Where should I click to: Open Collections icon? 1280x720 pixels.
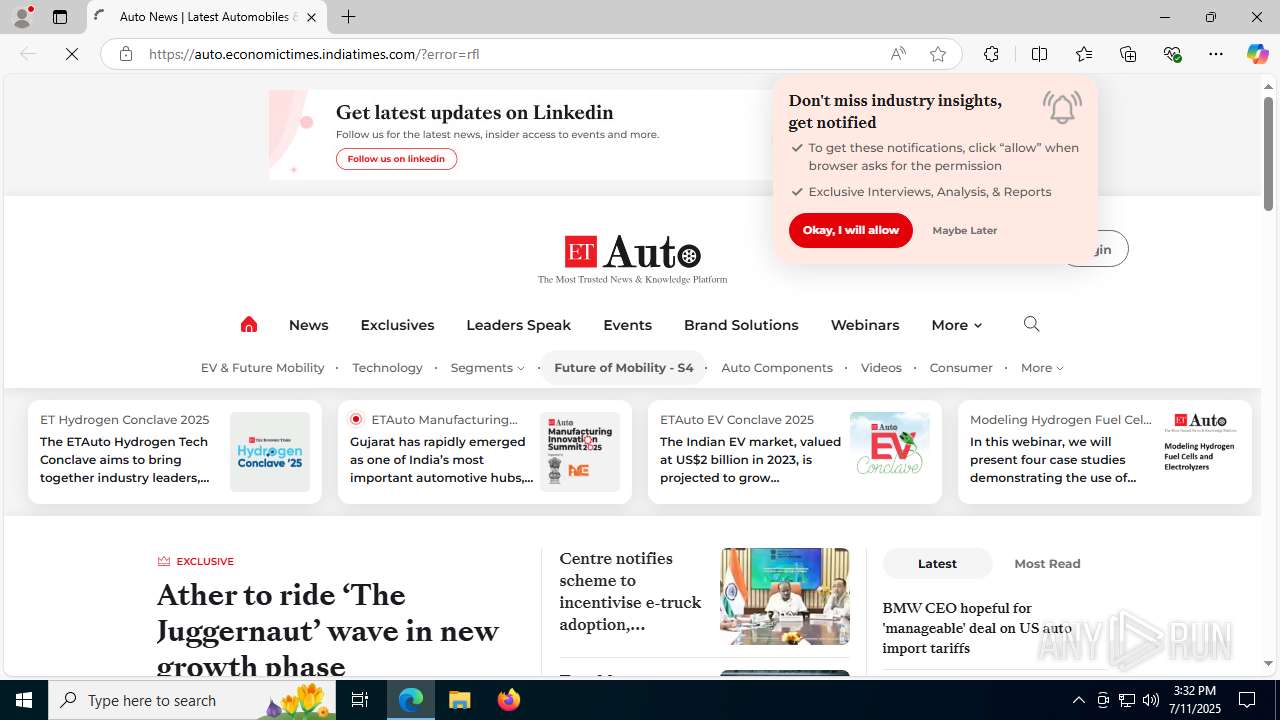pyautogui.click(x=1128, y=54)
